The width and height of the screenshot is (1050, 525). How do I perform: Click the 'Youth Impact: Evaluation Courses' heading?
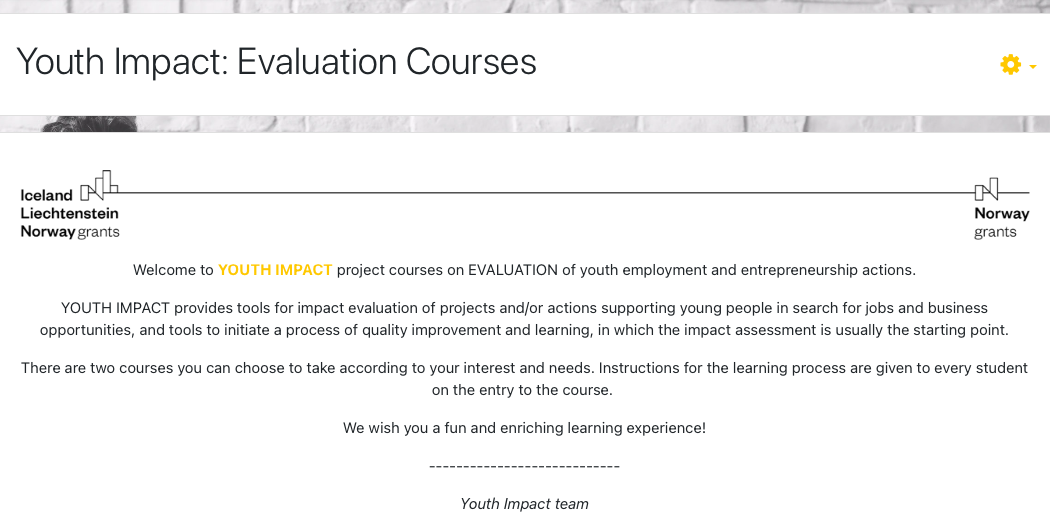(x=277, y=62)
